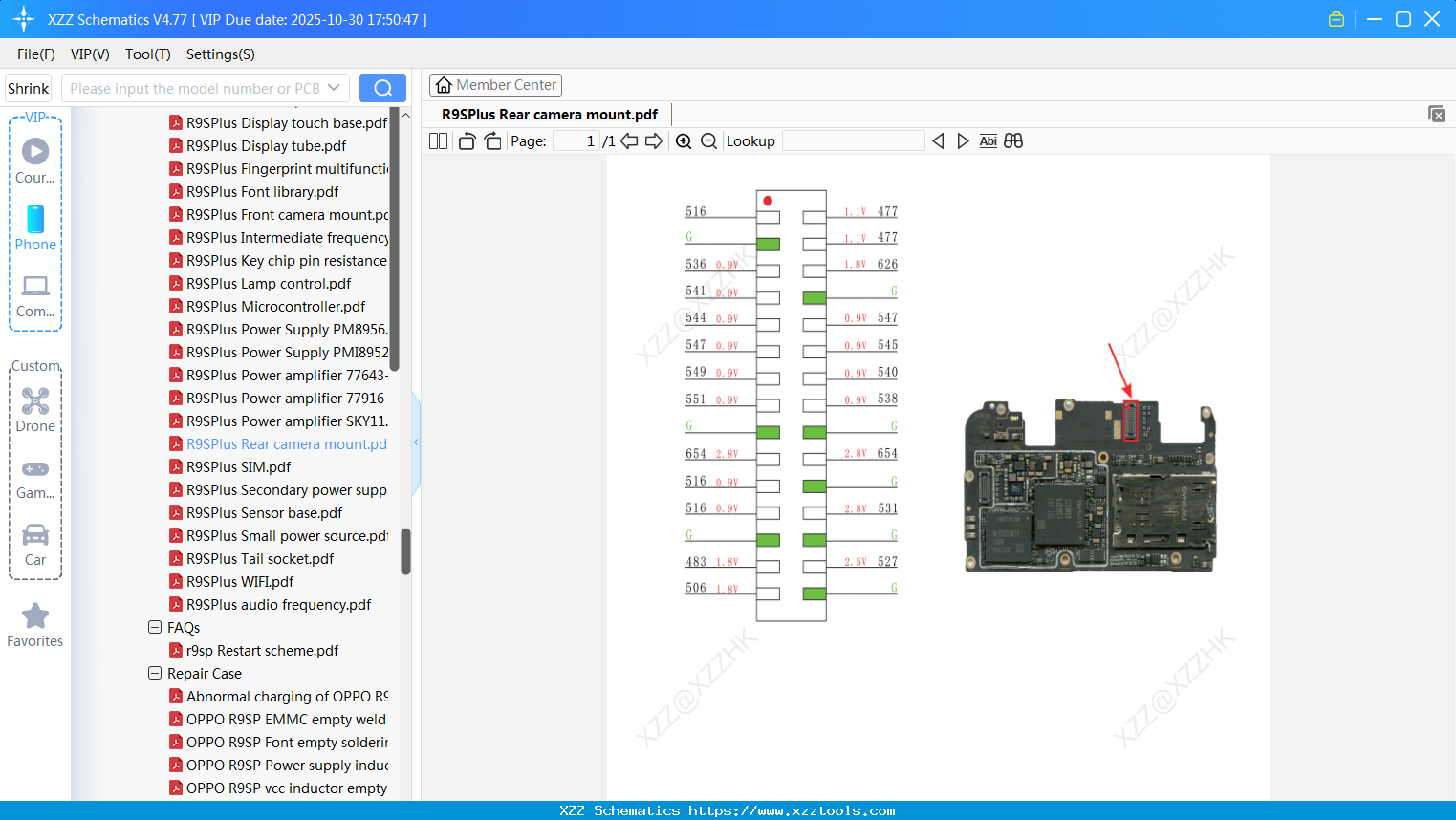1456x820 pixels.
Task: Open R9SPlus WIFI.pdf in file tree
Action: [x=239, y=582]
